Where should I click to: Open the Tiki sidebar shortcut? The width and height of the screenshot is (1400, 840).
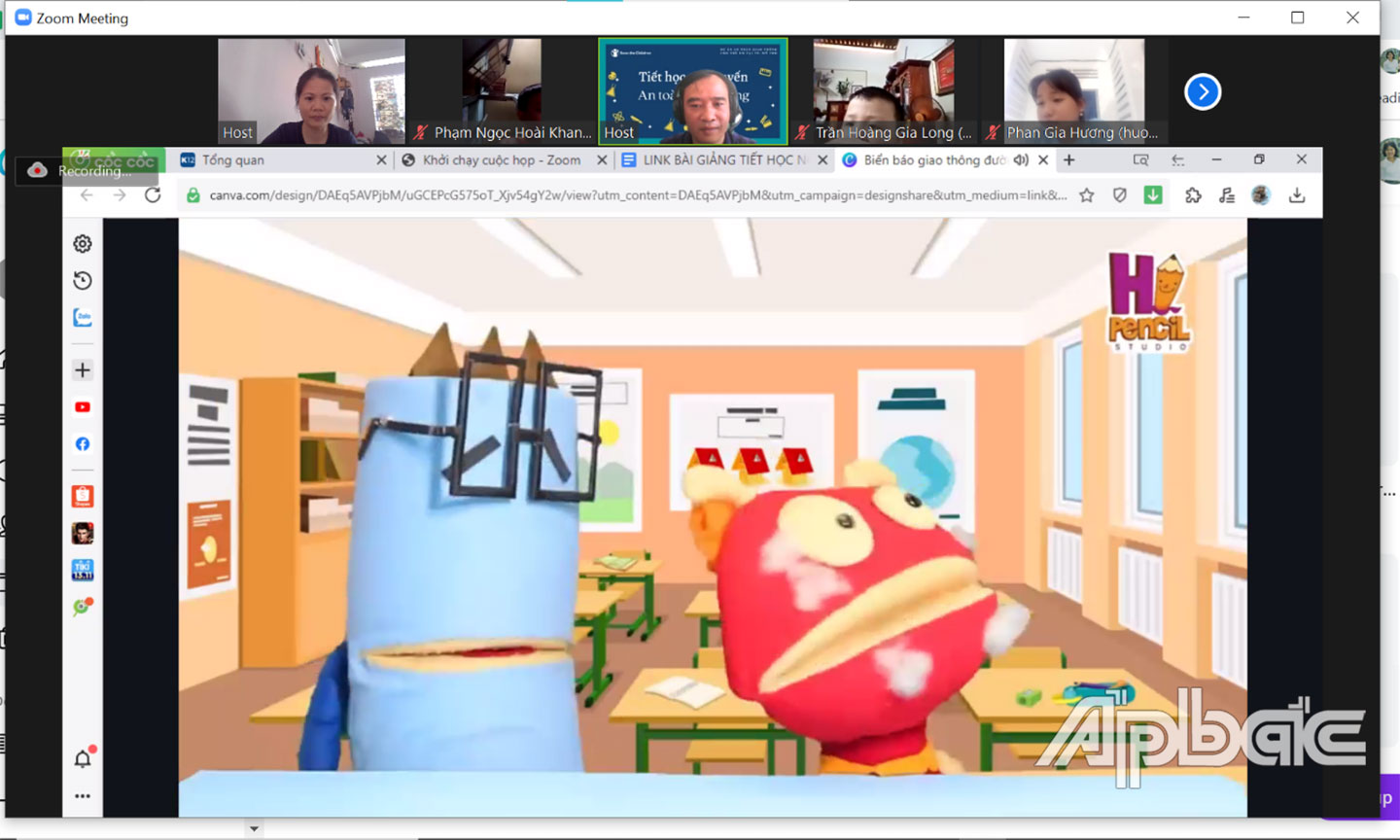[83, 570]
